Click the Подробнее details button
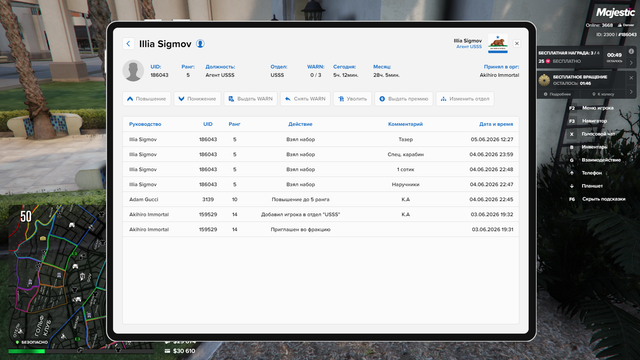640x360 pixels. pos(558,94)
